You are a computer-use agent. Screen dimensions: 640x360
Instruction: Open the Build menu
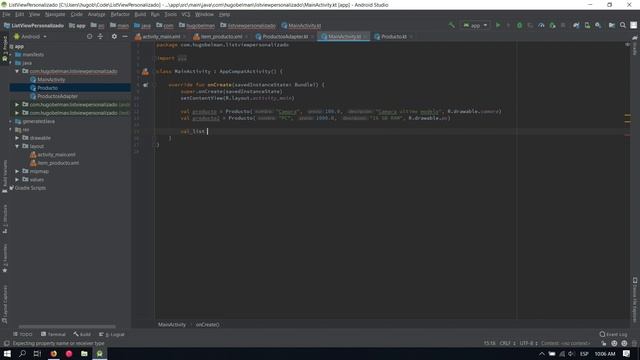pos(140,14)
